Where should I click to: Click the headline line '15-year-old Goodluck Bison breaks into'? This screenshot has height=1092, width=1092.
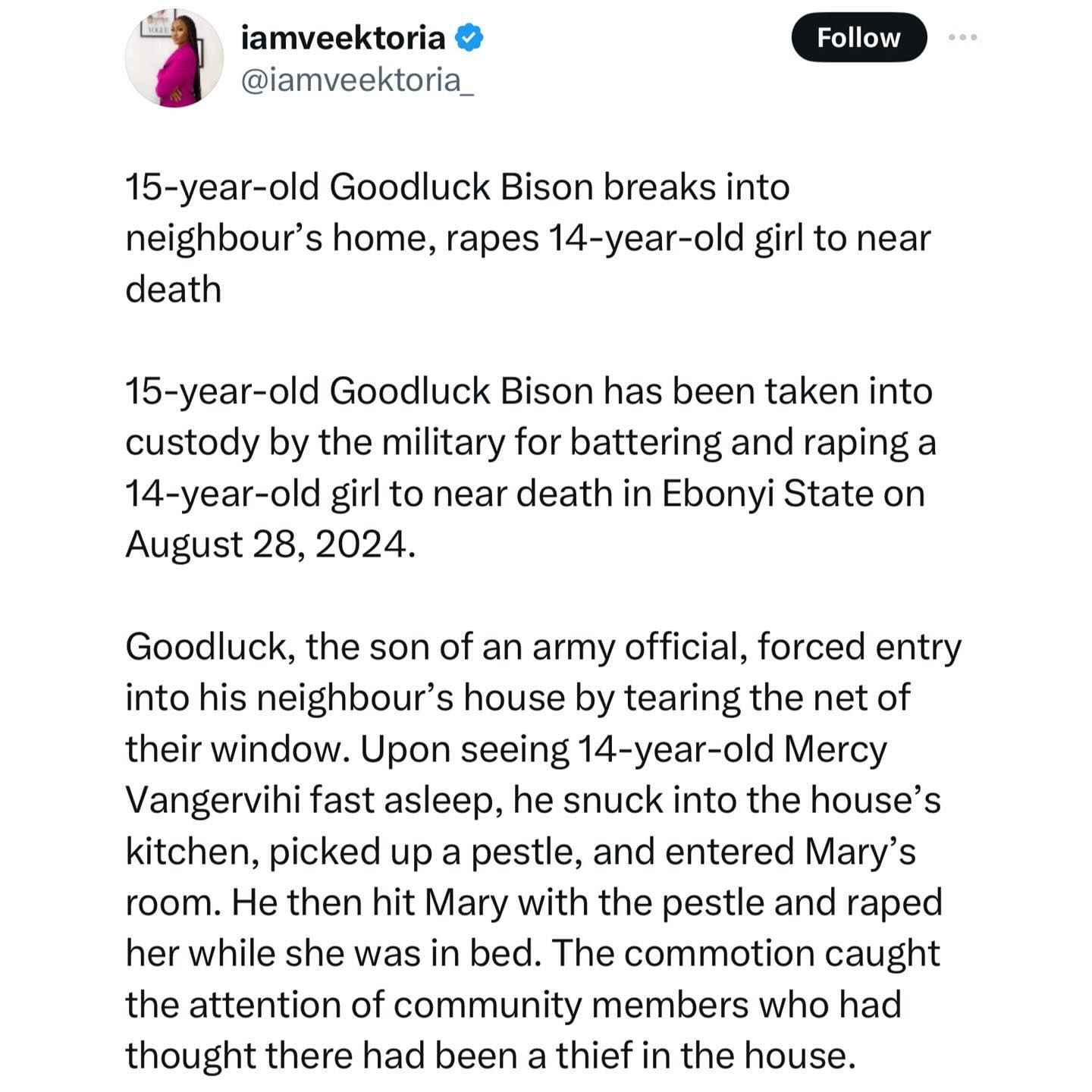457,187
